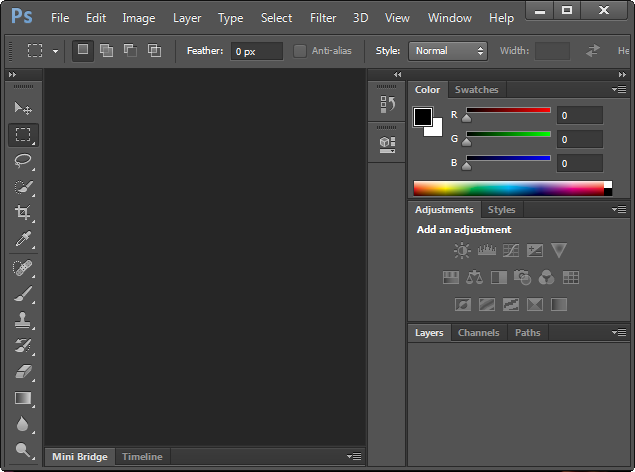The width and height of the screenshot is (635, 472).
Task: Add a Hue/Saturation adjustment
Action: click(451, 278)
